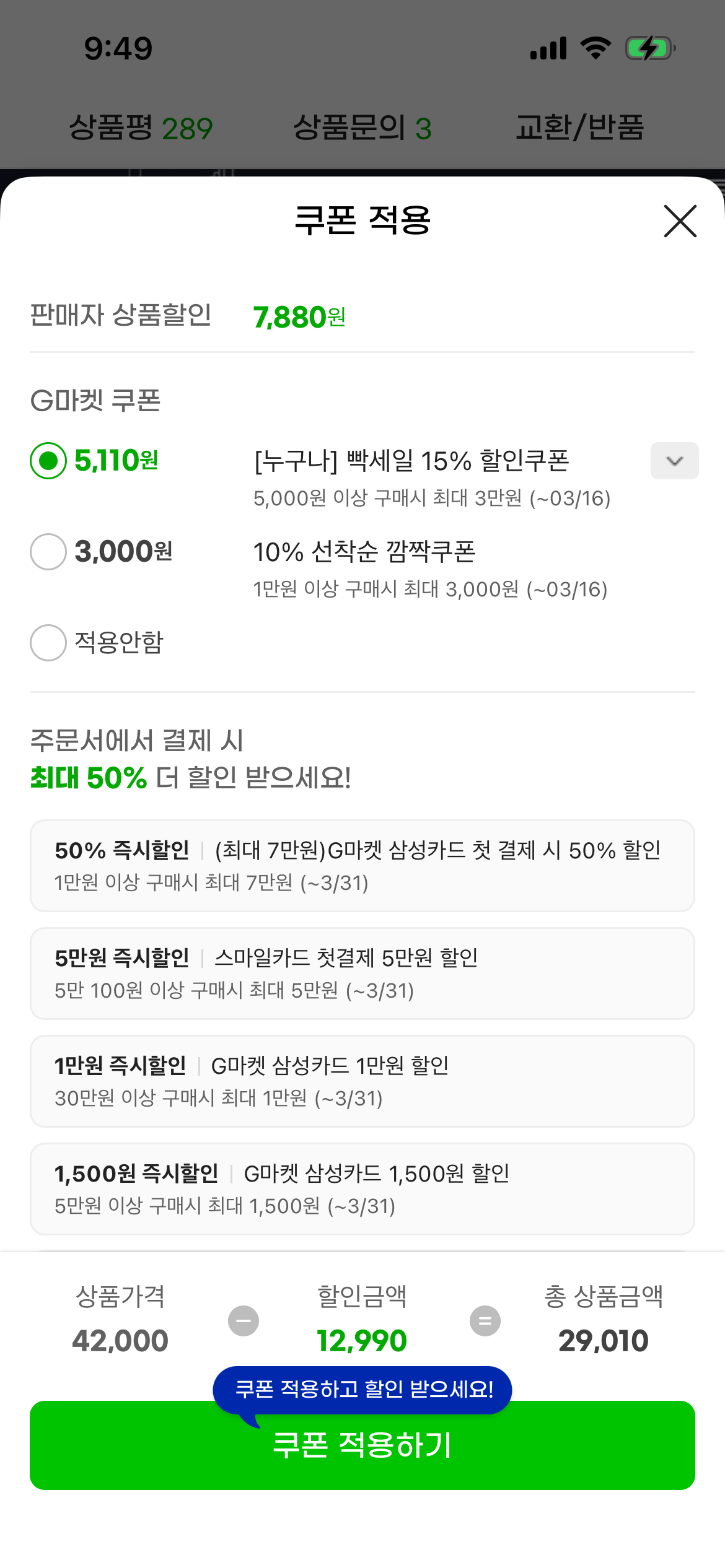The image size is (725, 1568).
Task: Tap the cellular signal bars icon
Action: (548, 48)
